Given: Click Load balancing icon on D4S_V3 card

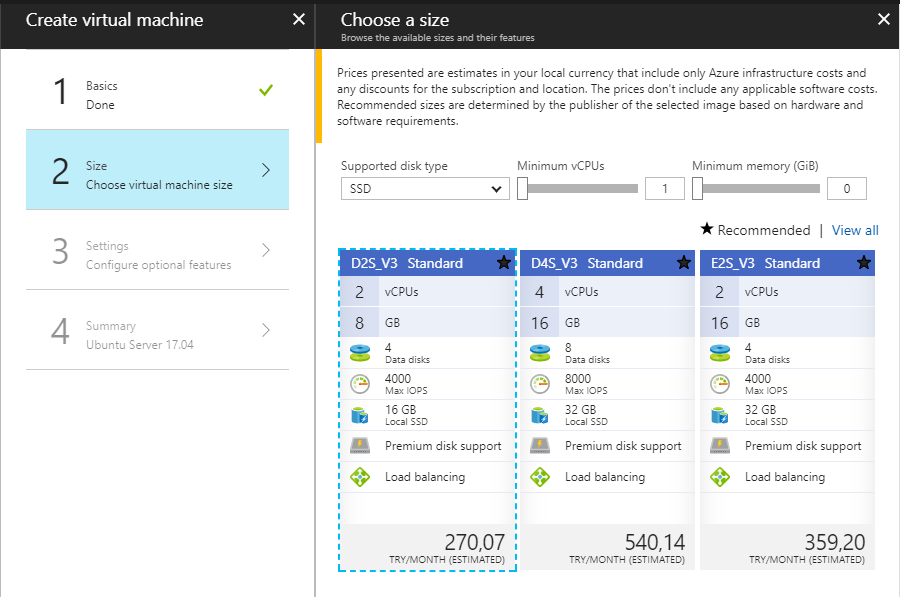Looking at the screenshot, I should pyautogui.click(x=540, y=476).
